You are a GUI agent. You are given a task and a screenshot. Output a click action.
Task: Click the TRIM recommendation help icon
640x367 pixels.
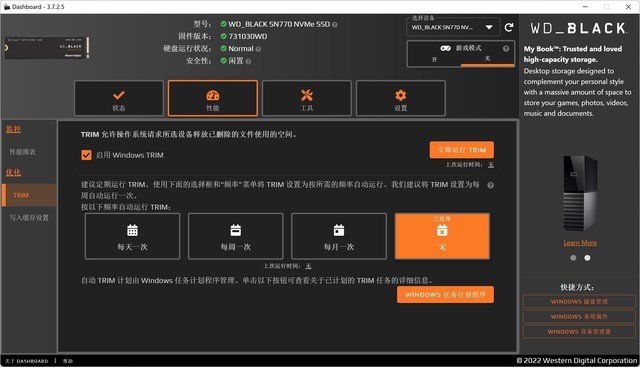point(491,185)
